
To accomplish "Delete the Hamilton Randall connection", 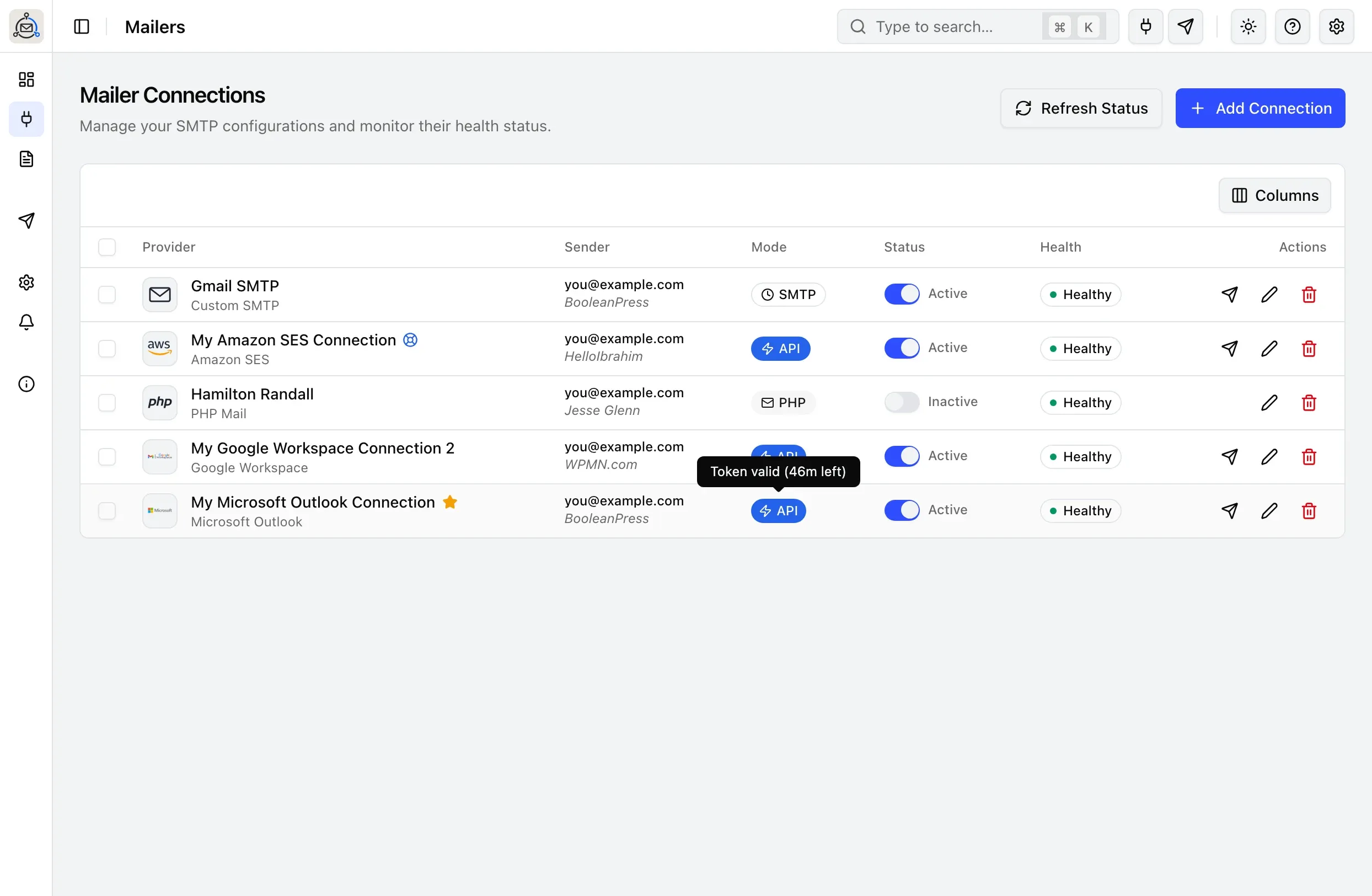I will click(x=1309, y=402).
